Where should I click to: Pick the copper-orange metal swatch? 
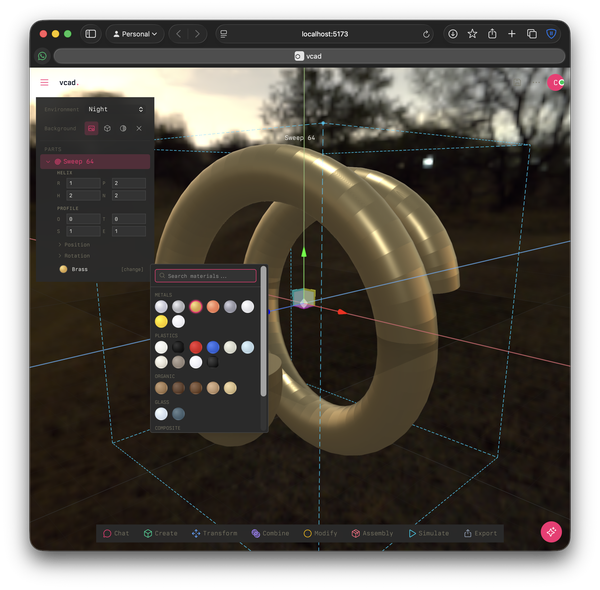click(x=213, y=306)
